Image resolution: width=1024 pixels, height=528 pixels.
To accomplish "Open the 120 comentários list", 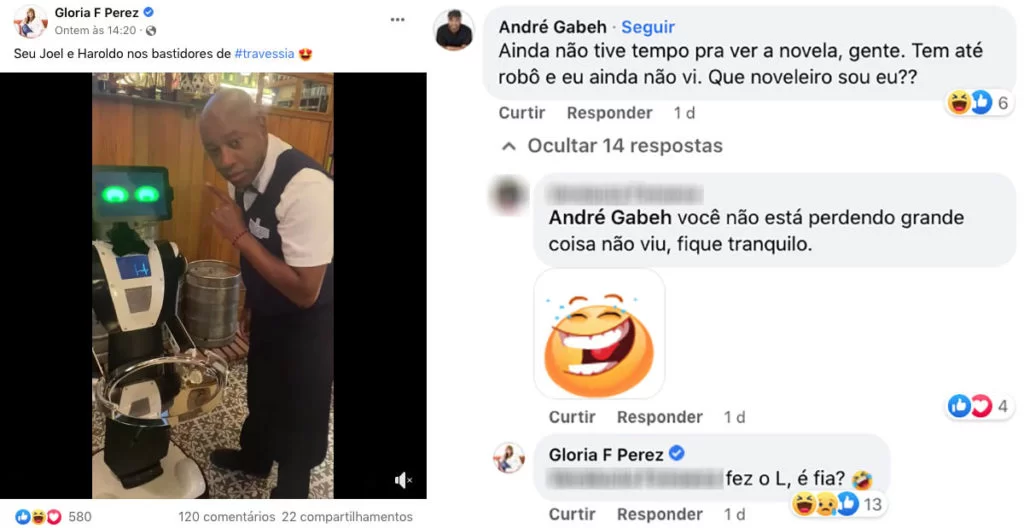I will (227, 517).
